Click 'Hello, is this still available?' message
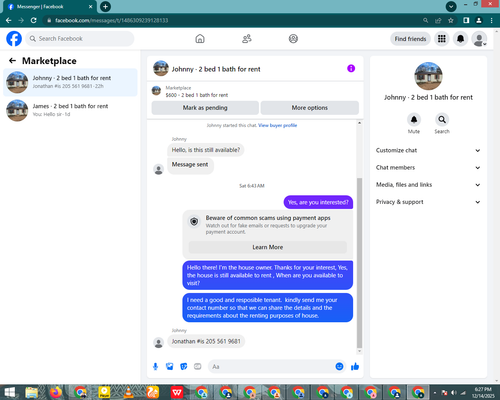 pyautogui.click(x=206, y=150)
